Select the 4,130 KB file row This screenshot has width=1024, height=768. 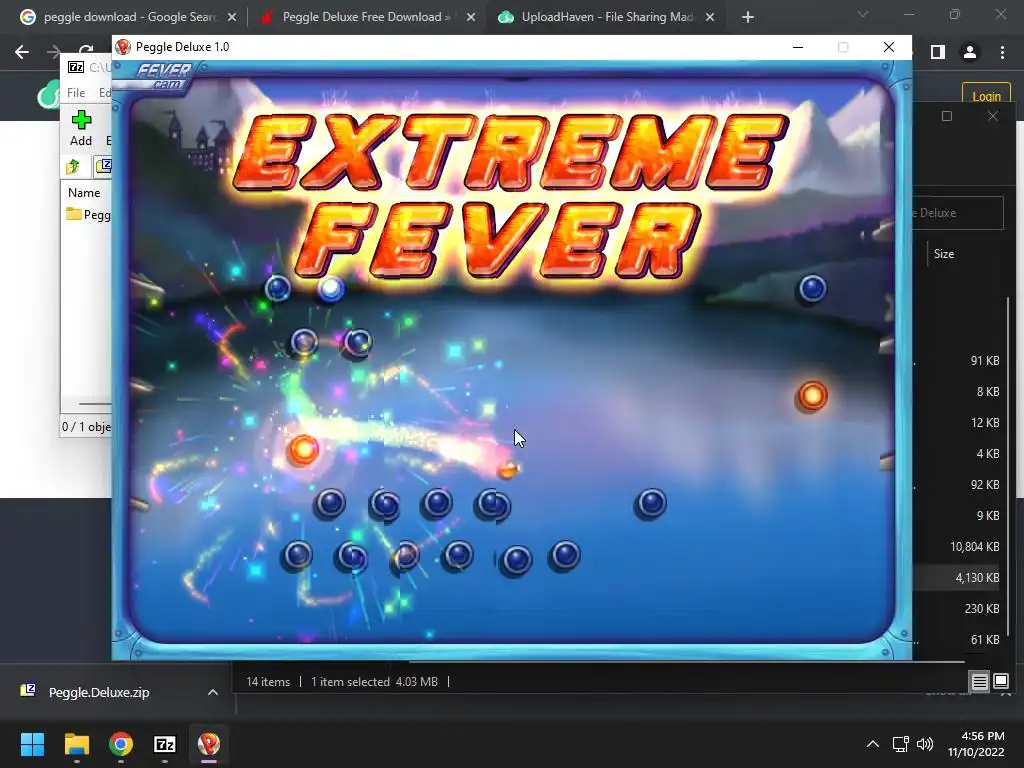[957, 577]
